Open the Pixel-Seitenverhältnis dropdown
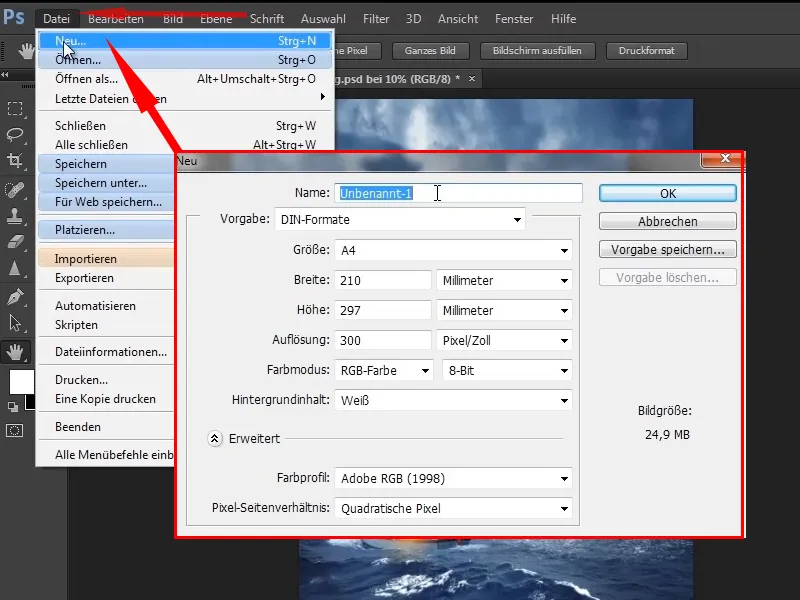The width and height of the screenshot is (800, 600). [x=453, y=508]
